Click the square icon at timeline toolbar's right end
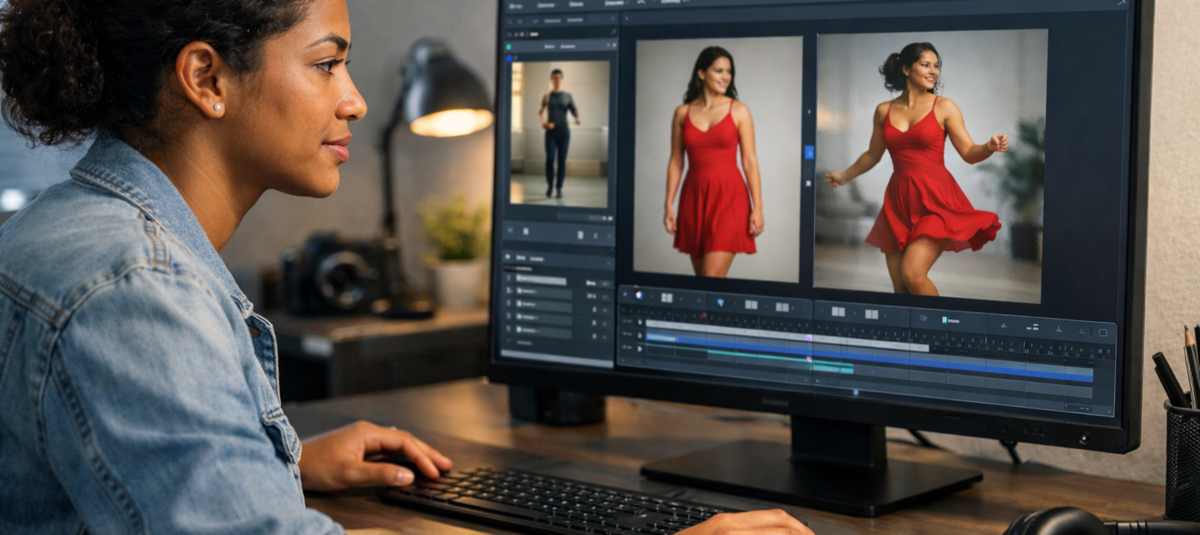Screen dimensions: 1200x535 [1101, 332]
